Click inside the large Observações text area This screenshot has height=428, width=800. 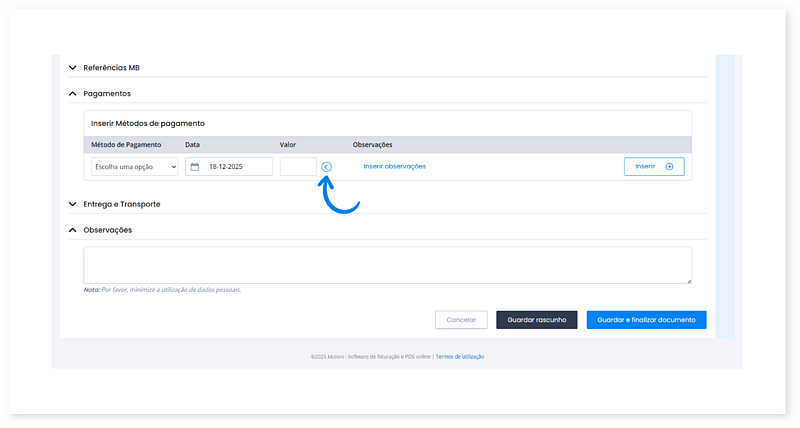click(387, 265)
